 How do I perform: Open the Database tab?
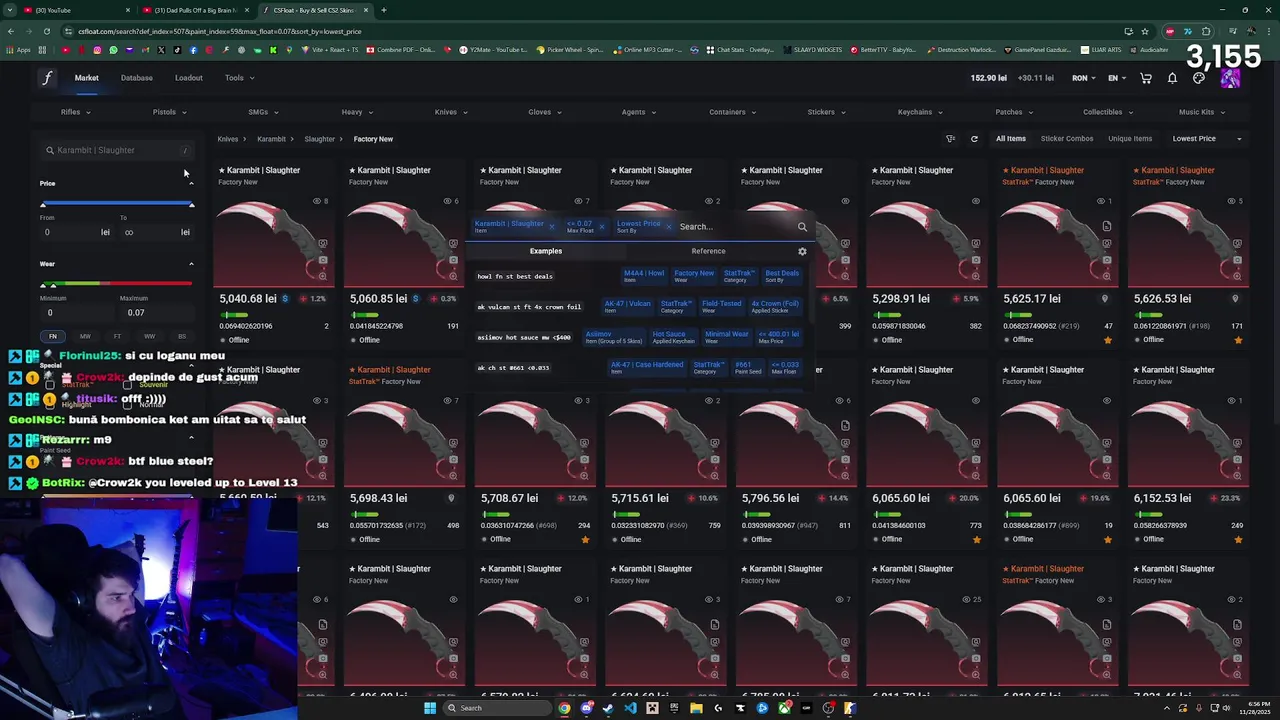tap(137, 78)
